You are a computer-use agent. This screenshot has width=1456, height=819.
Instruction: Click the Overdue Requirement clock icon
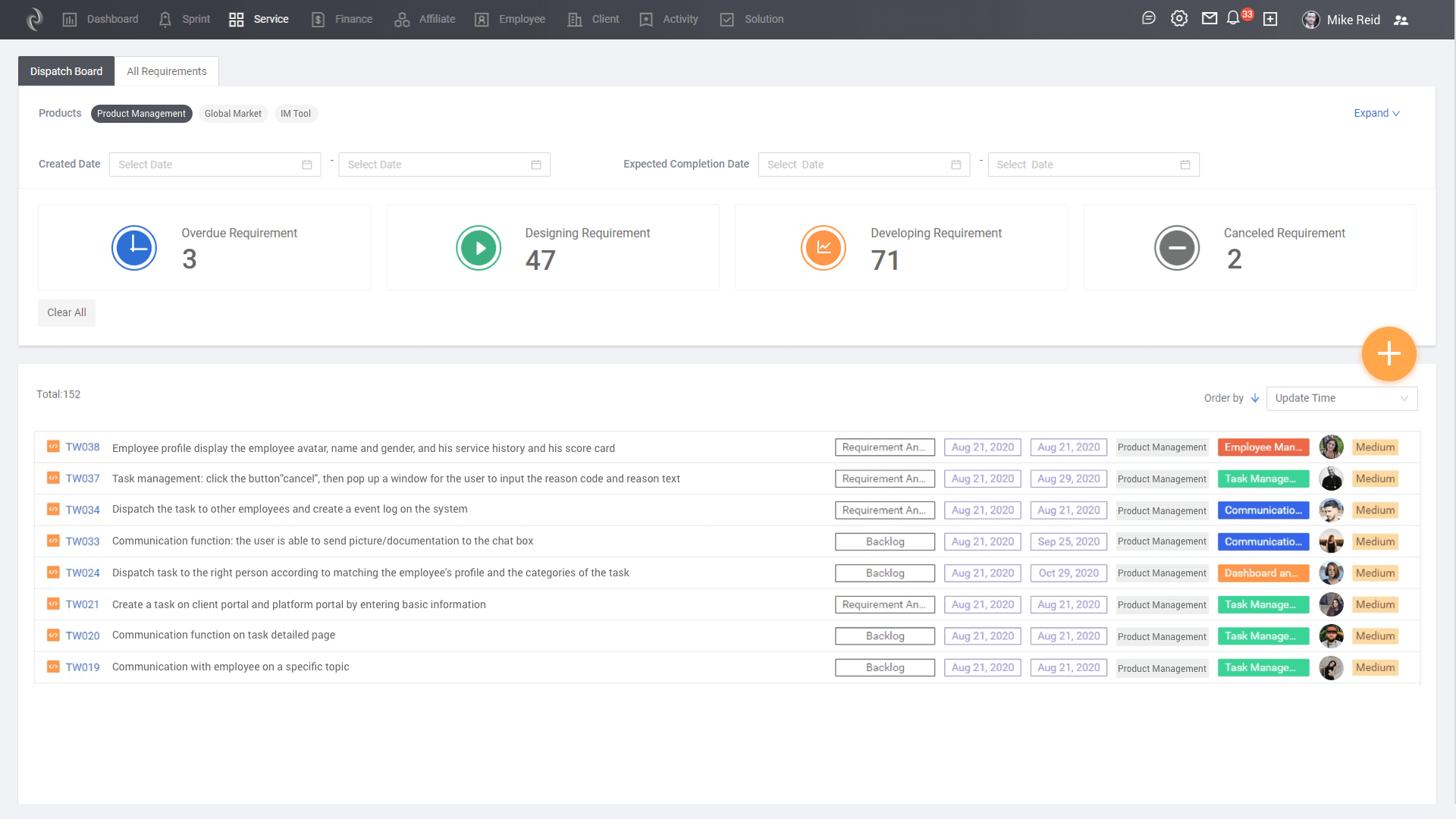point(134,247)
